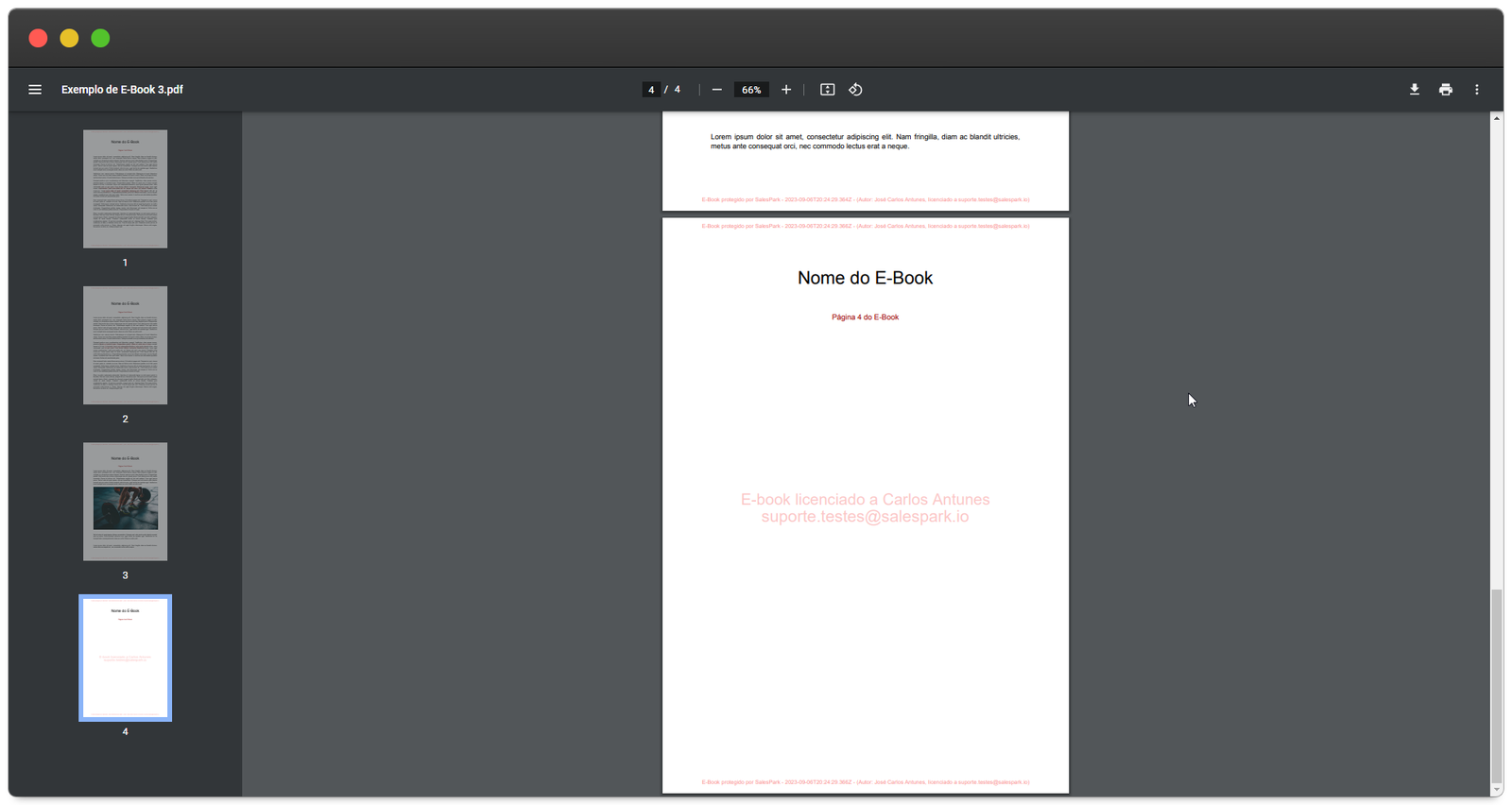Select the page 2 thumbnail

pos(125,346)
